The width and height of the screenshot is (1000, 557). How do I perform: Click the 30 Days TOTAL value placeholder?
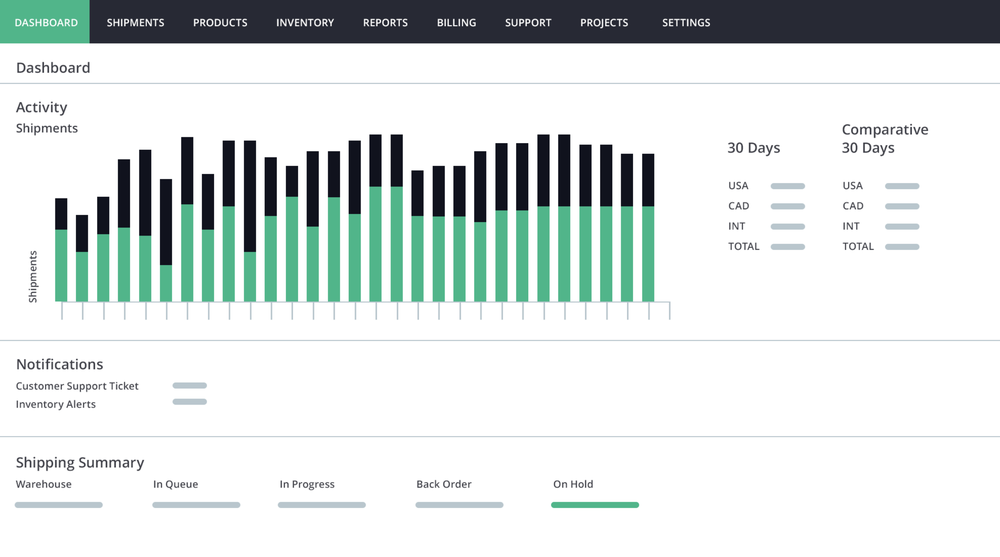point(788,247)
